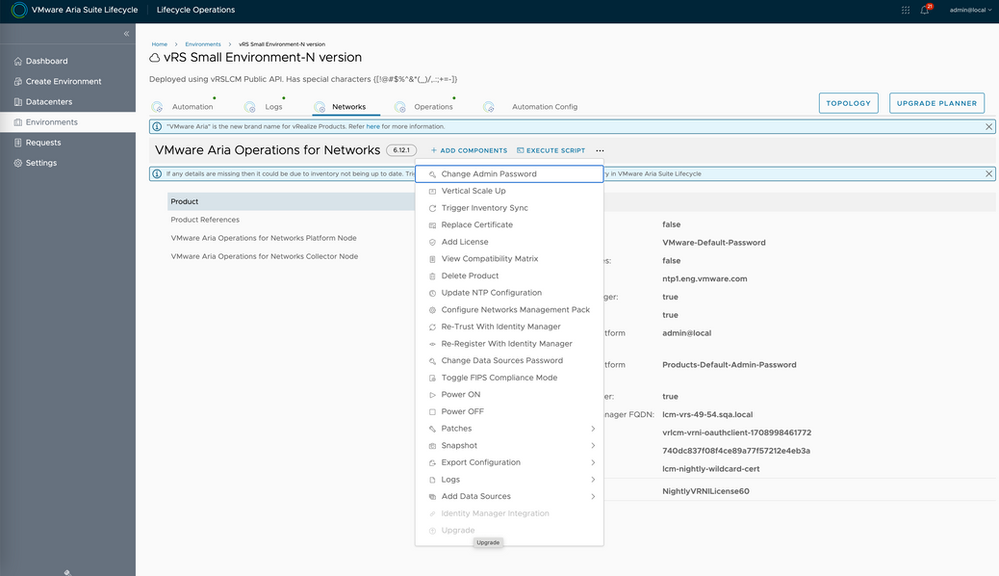Collapse the sidebar with the double chevron
The height and width of the screenshot is (576, 999).
tap(126, 33)
